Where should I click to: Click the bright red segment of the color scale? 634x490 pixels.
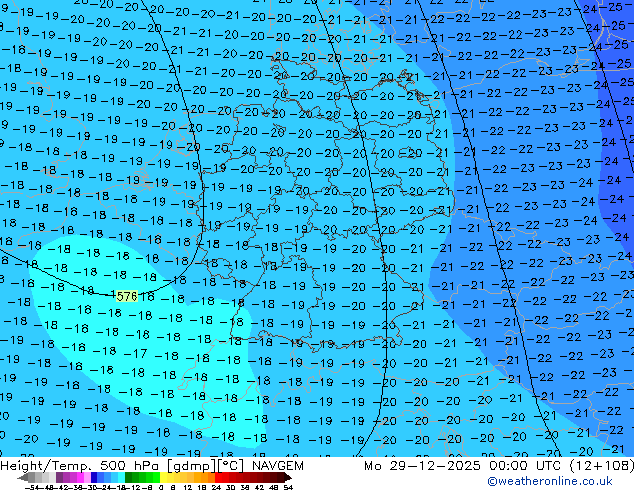(x=218, y=477)
